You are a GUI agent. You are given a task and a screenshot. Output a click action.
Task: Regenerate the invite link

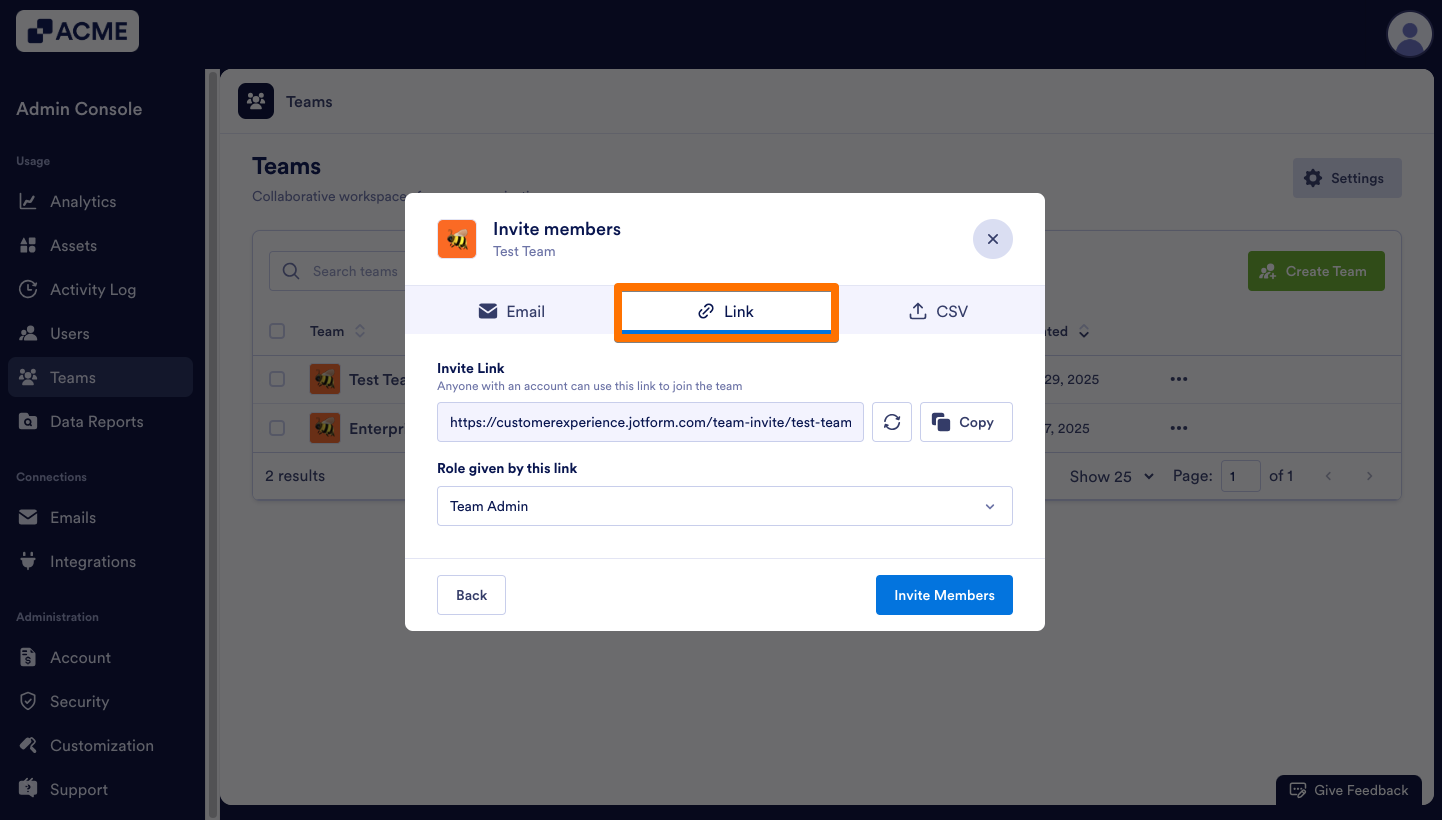tap(891, 421)
